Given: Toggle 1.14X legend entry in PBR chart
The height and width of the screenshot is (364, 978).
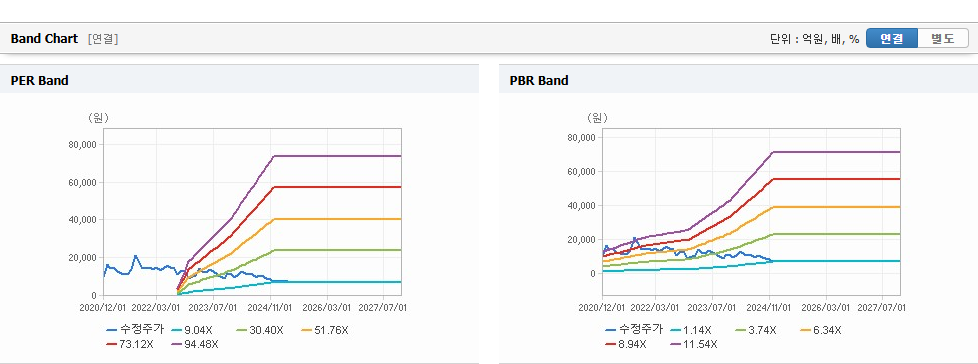Looking at the screenshot, I should point(690,330).
